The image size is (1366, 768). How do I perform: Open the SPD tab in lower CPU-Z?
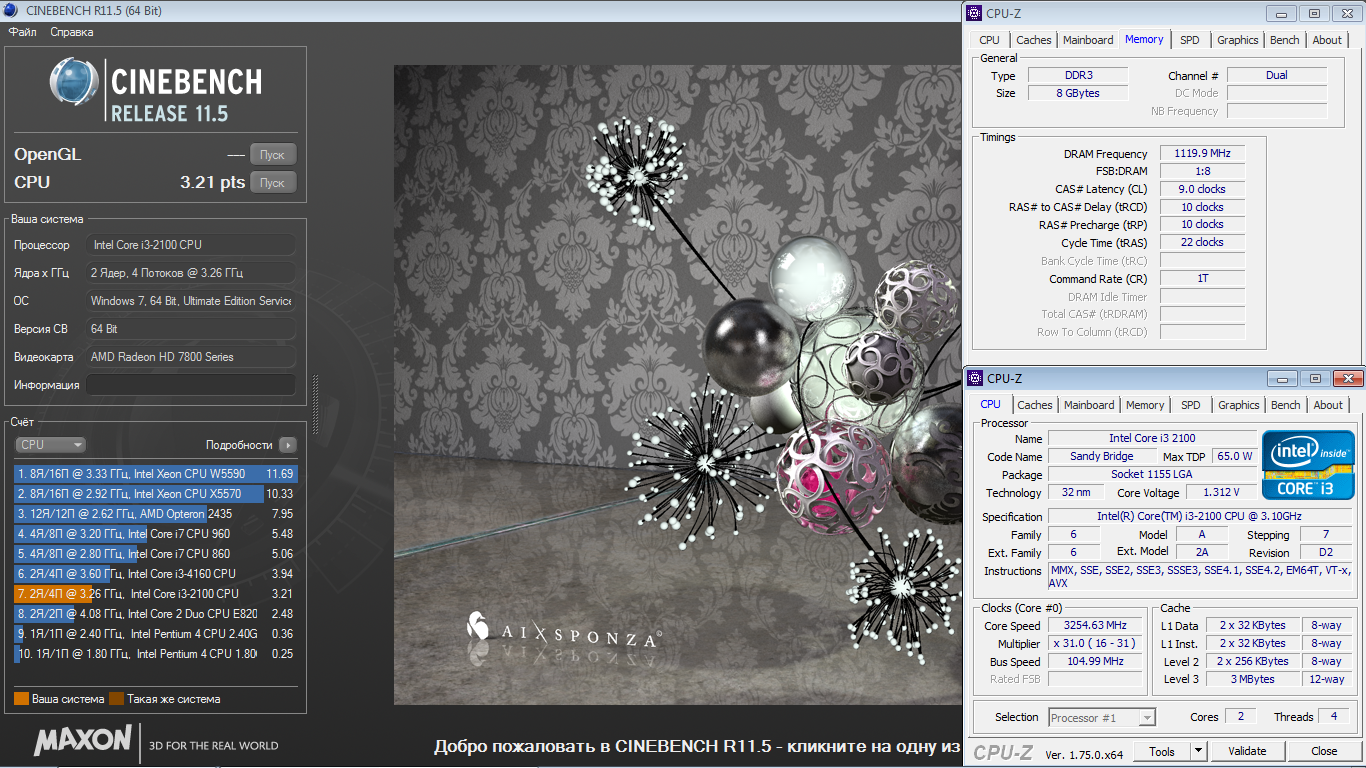1191,405
